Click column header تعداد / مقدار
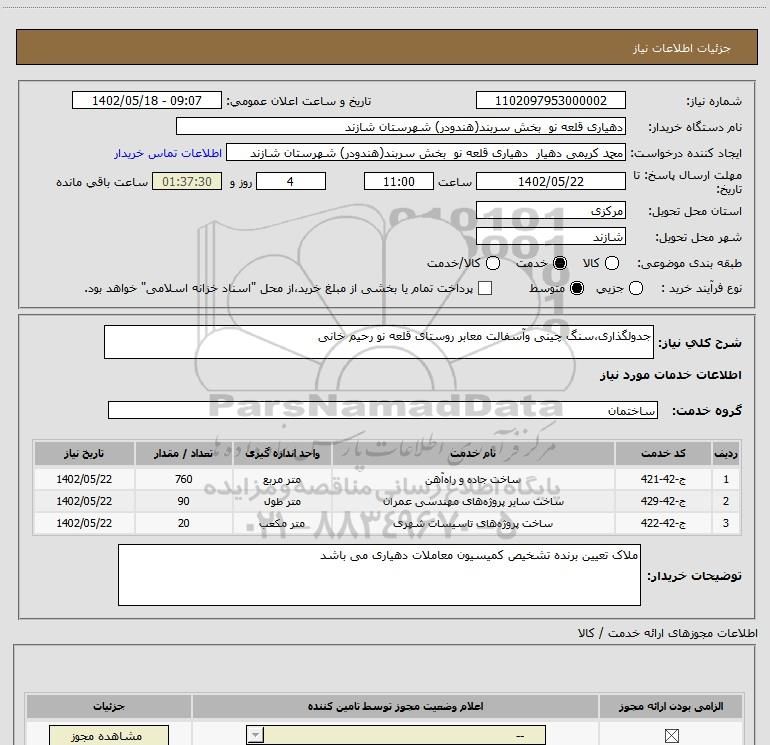Viewport: 770px width, 745px height. [x=184, y=453]
